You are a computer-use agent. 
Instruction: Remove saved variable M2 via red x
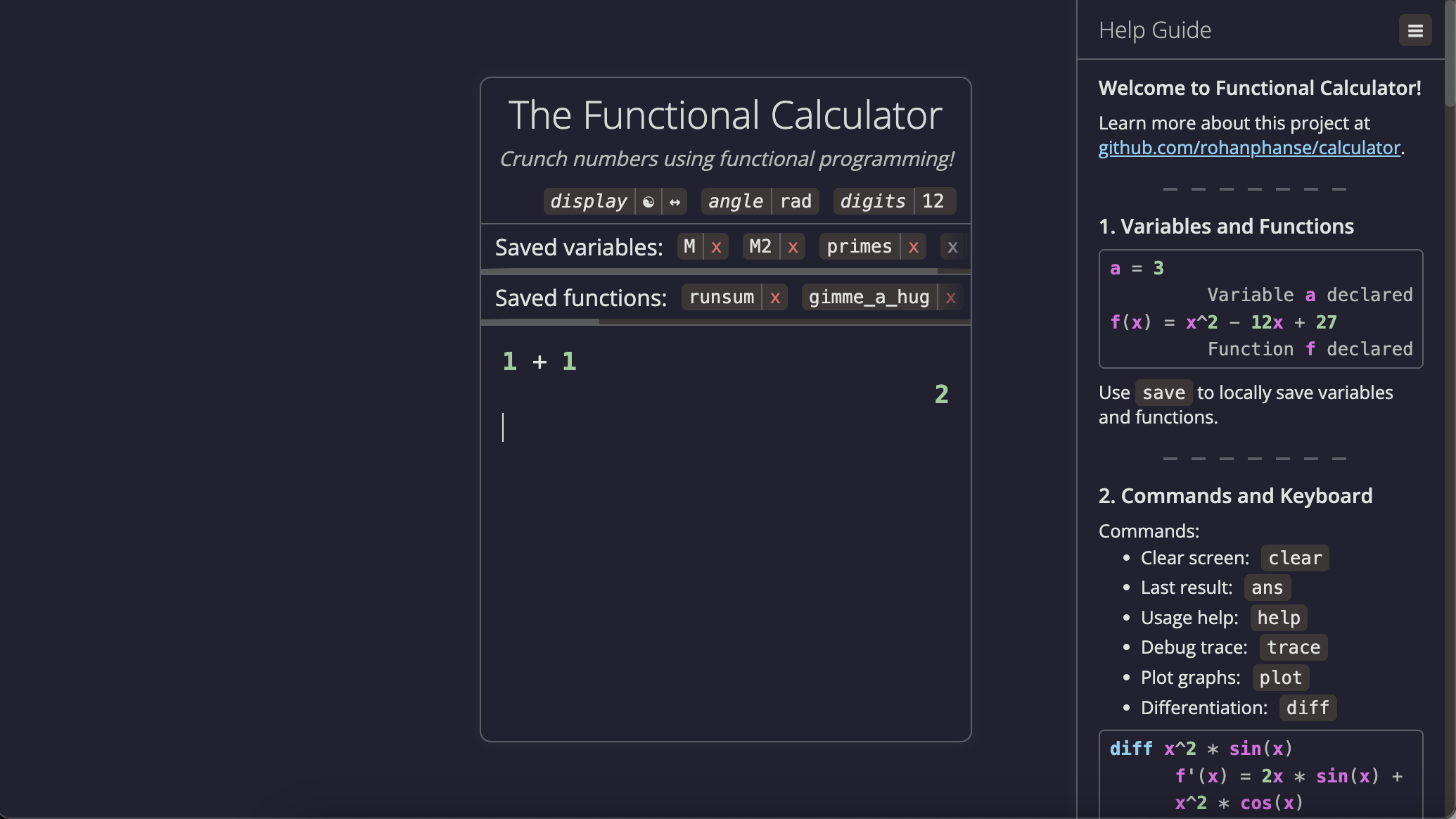(x=793, y=247)
